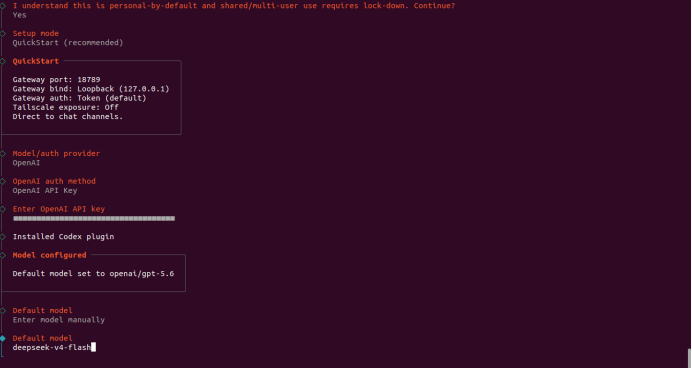The height and width of the screenshot is (368, 692).
Task: Click the 'Model/auth provider' heading
Action: click(x=56, y=154)
